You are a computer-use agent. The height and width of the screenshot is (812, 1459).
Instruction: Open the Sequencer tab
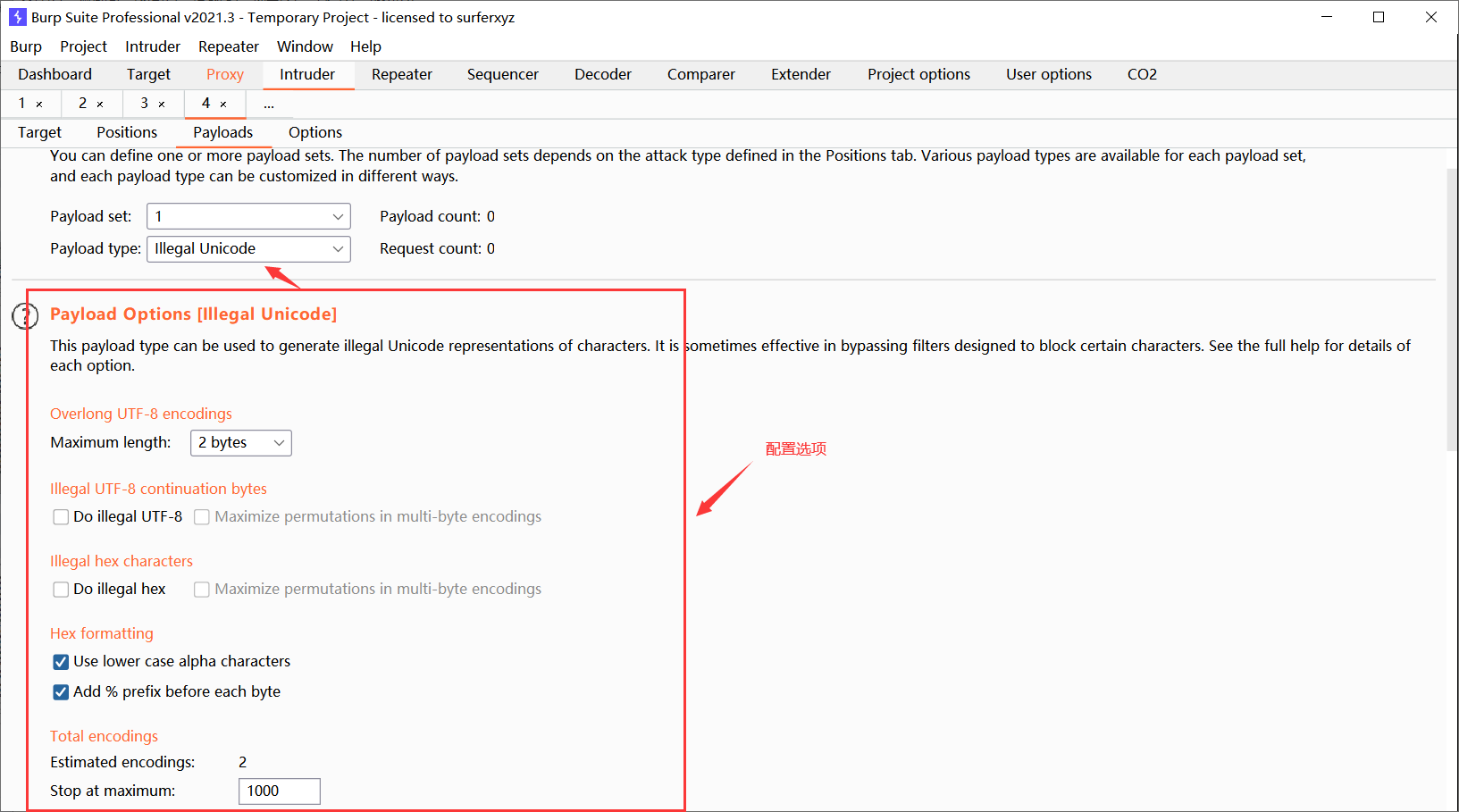[x=503, y=74]
